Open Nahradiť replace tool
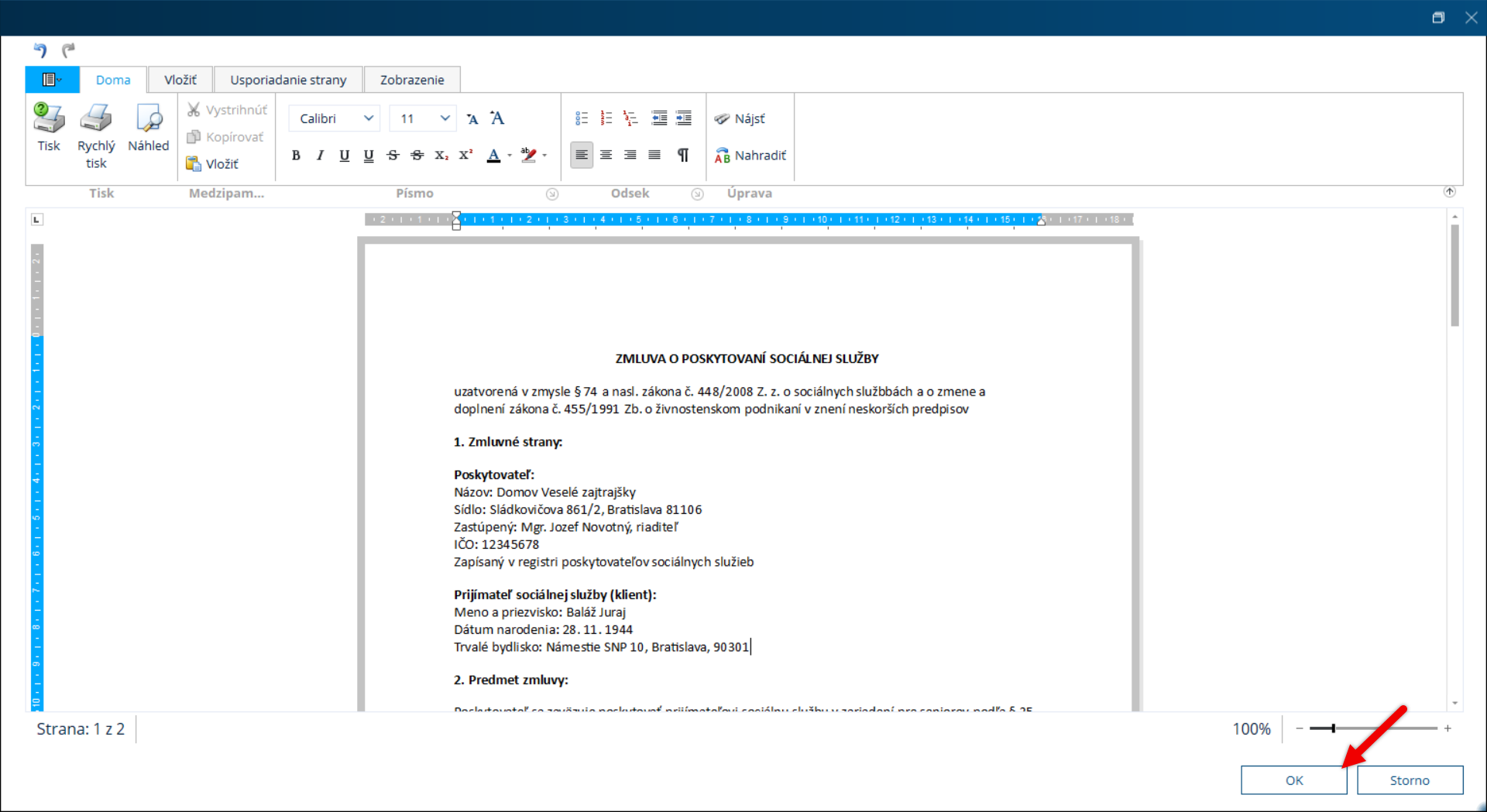 coord(750,156)
